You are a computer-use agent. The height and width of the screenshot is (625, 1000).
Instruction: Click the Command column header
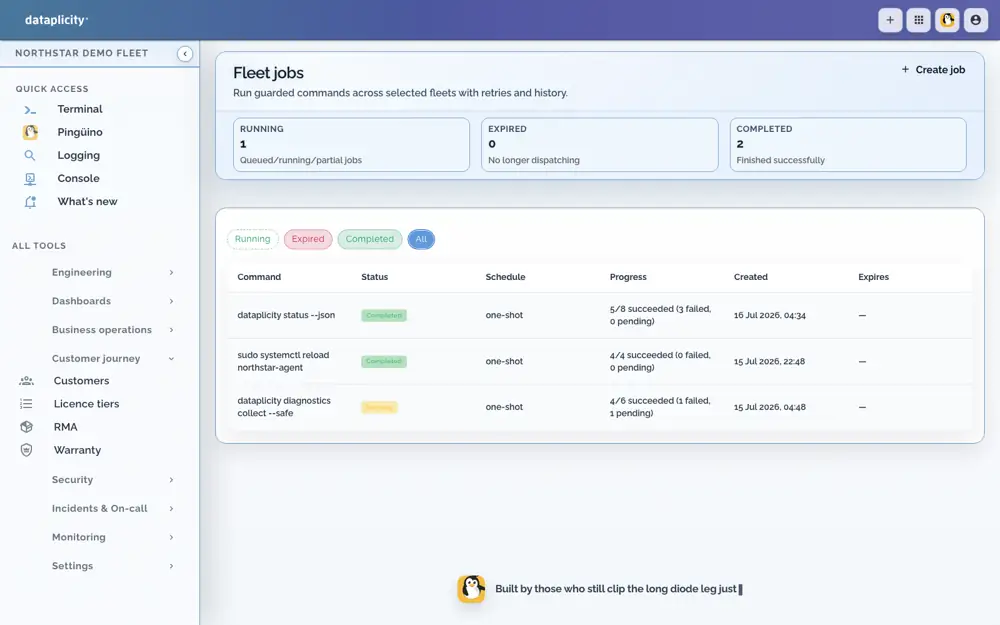259,277
